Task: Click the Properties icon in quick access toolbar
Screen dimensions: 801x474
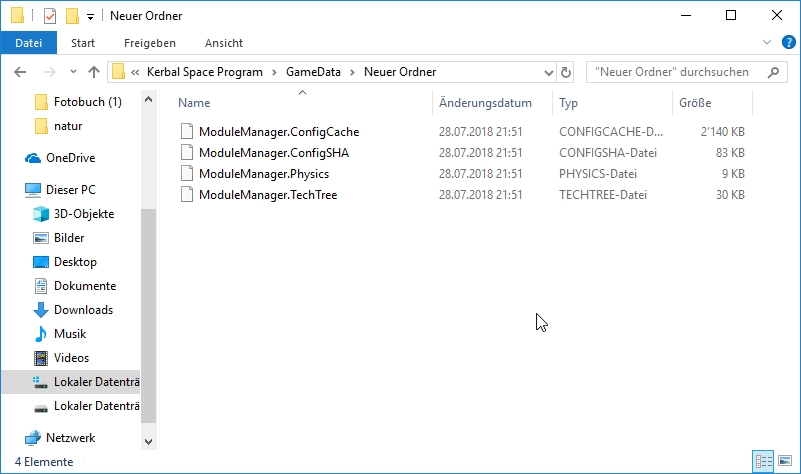Action: click(x=51, y=16)
